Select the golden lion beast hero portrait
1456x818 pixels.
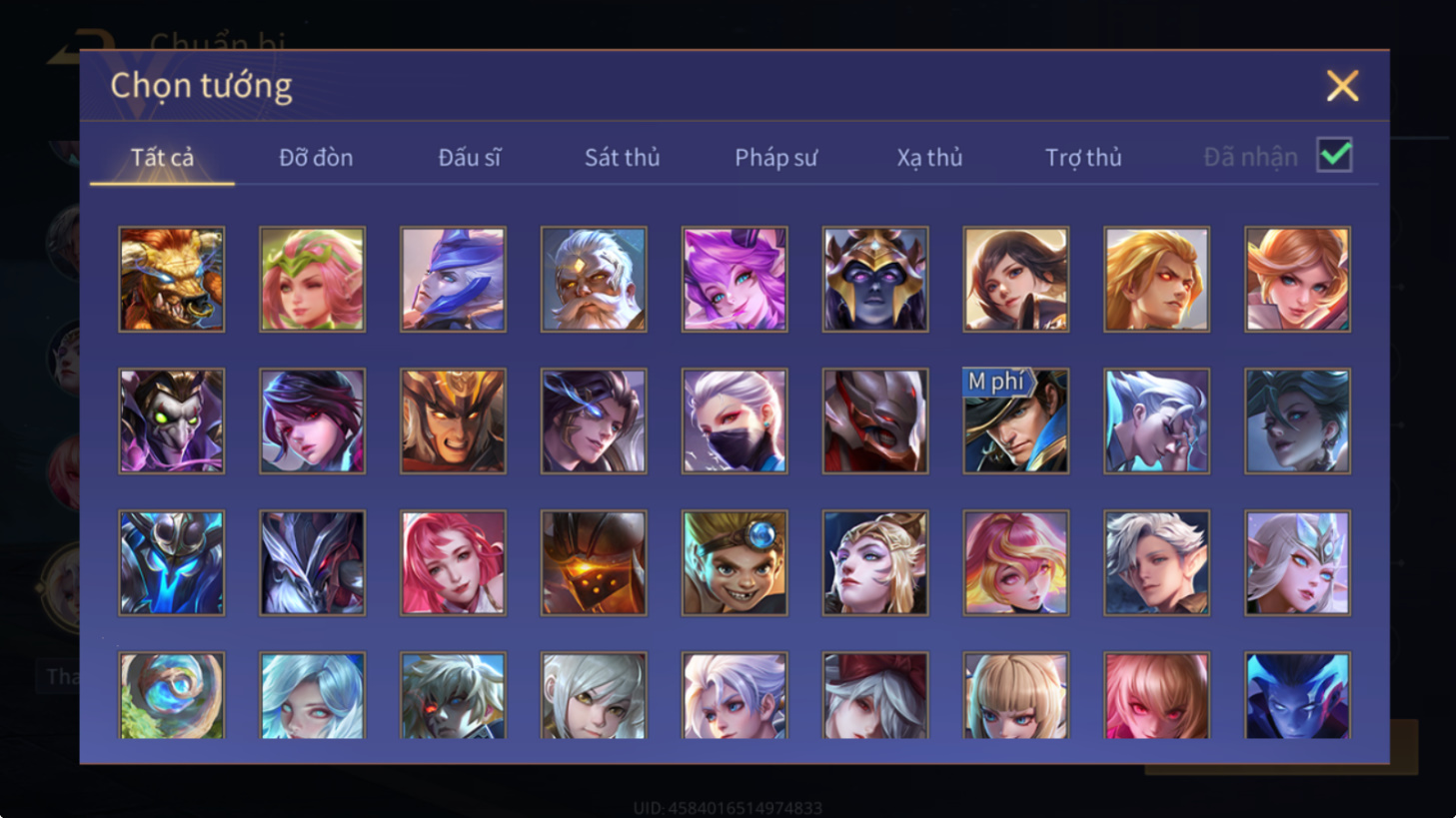click(x=172, y=279)
